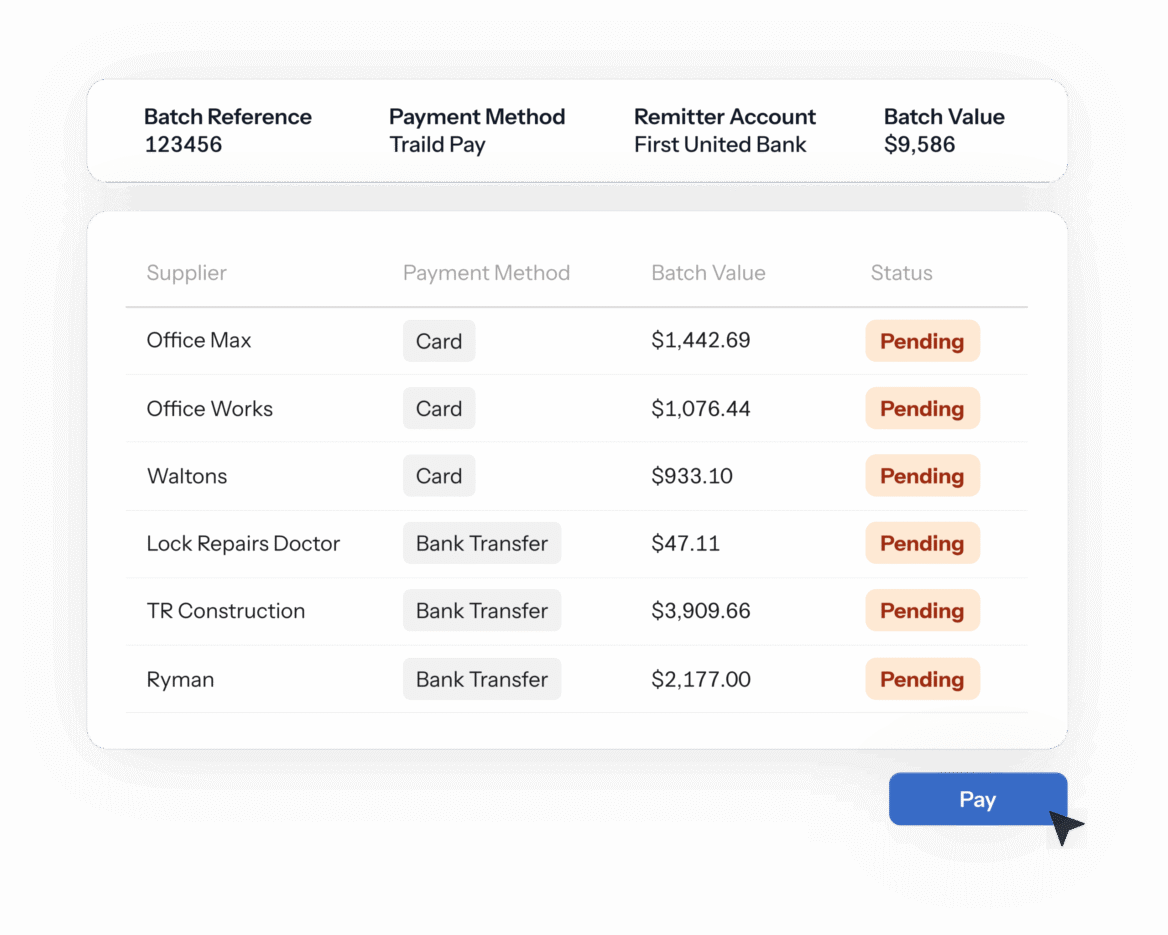Open the Office Works supplier entry
This screenshot has height=935, width=1168.
tap(577, 408)
